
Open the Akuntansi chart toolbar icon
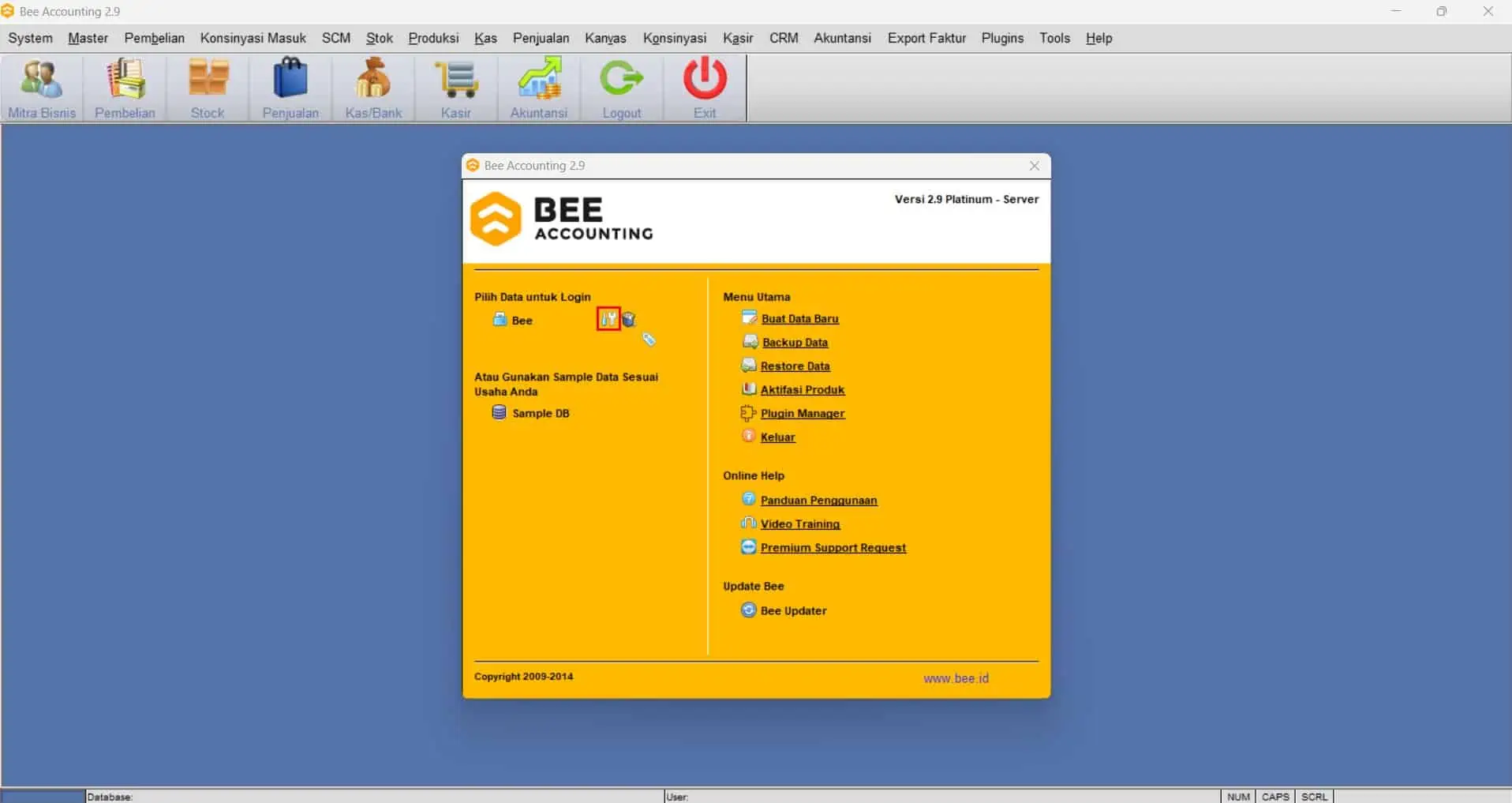(x=539, y=88)
